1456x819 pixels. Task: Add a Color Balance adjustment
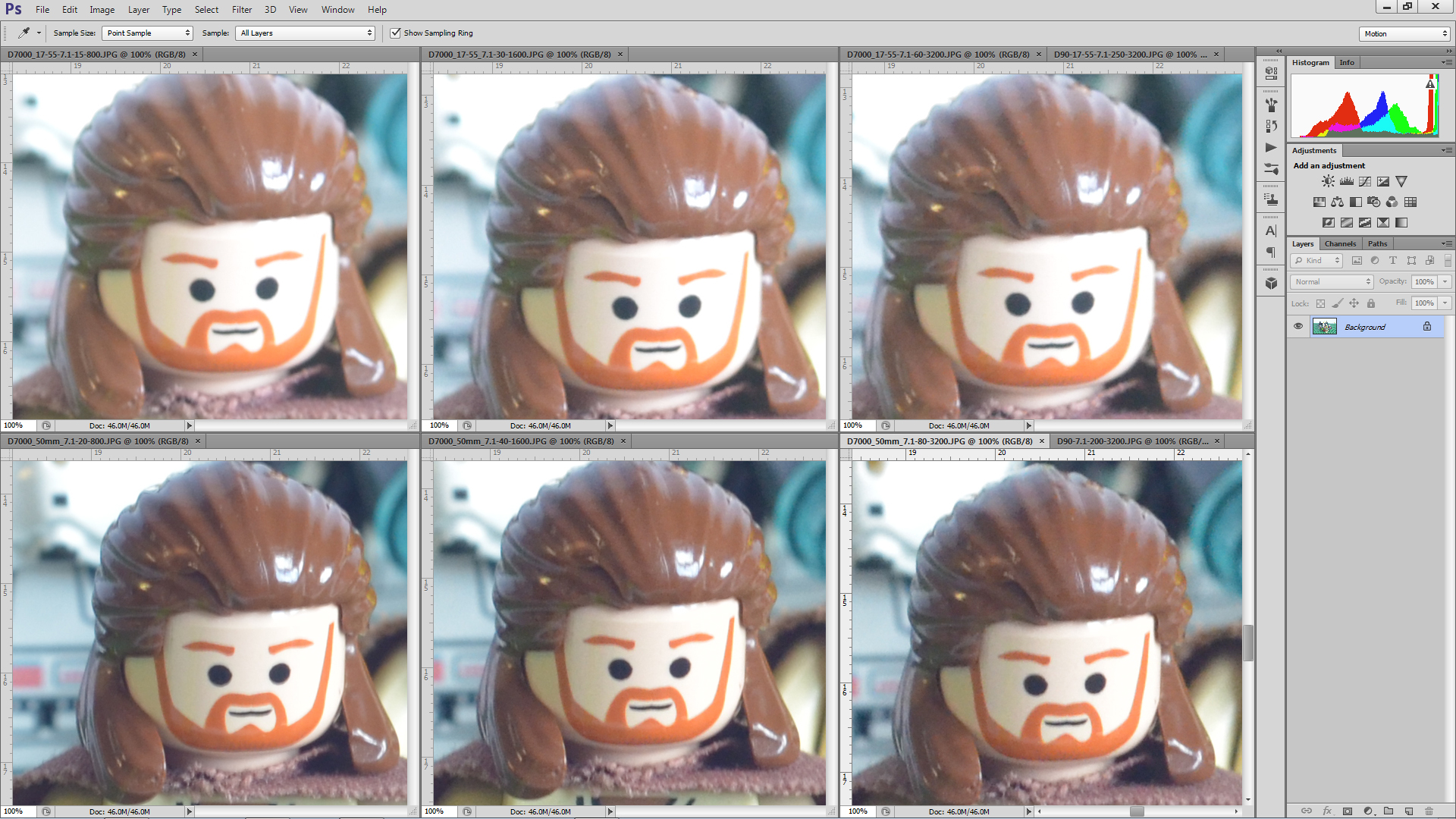1337,202
